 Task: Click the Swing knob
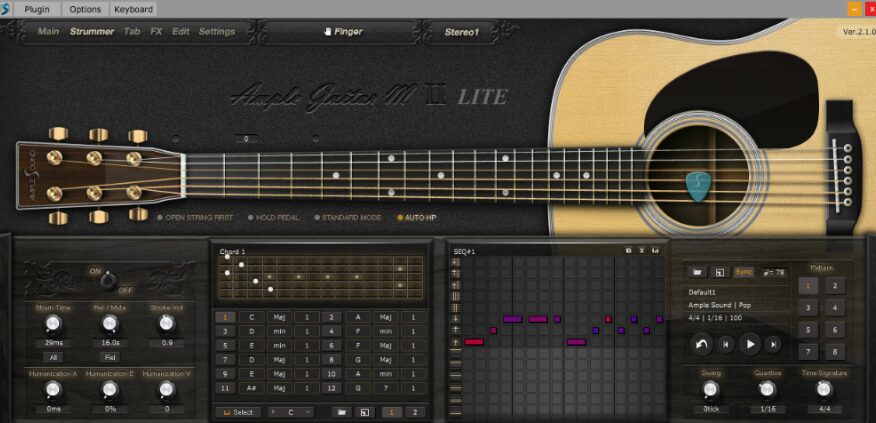coord(711,389)
